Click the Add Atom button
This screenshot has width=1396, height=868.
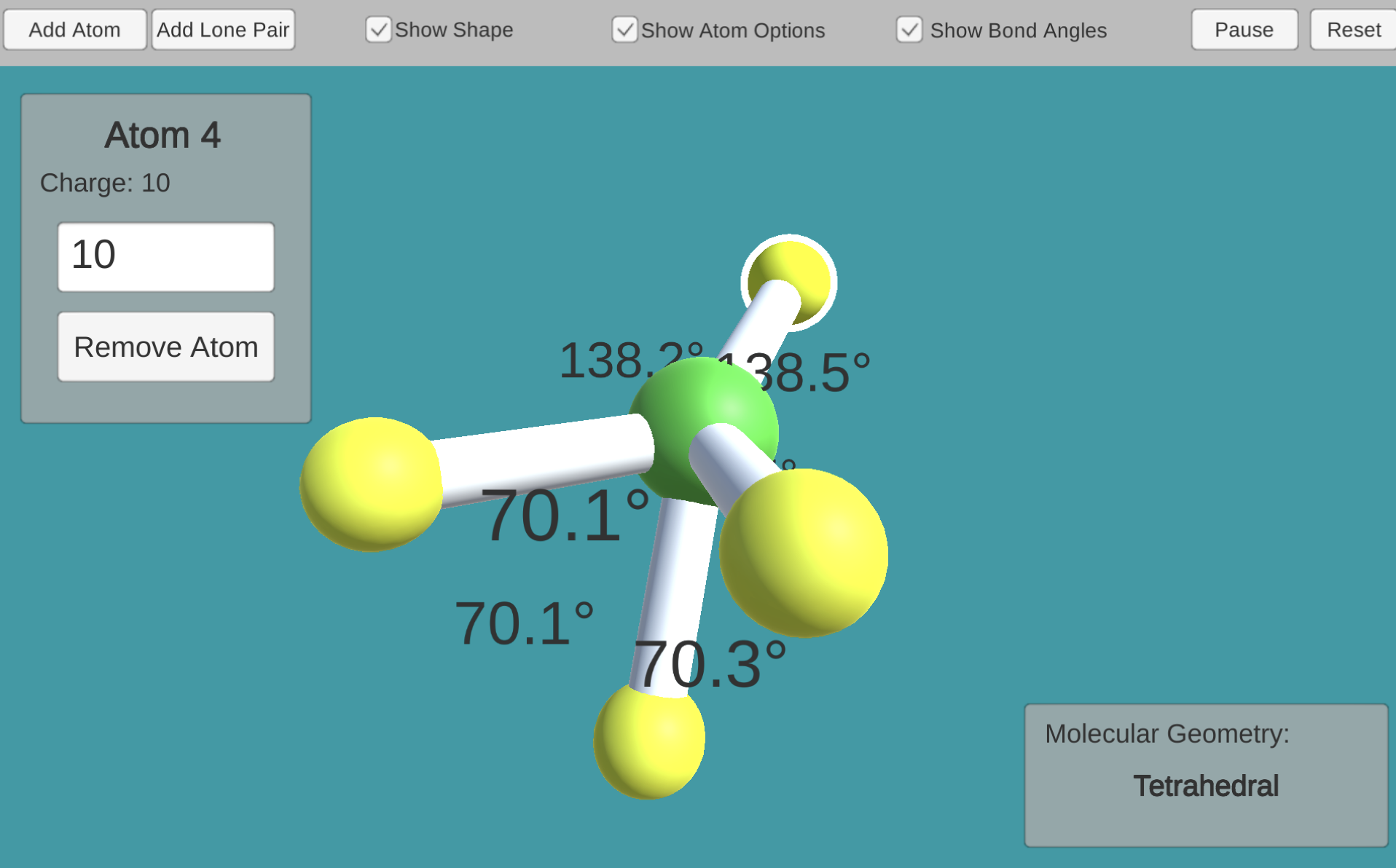tap(74, 30)
